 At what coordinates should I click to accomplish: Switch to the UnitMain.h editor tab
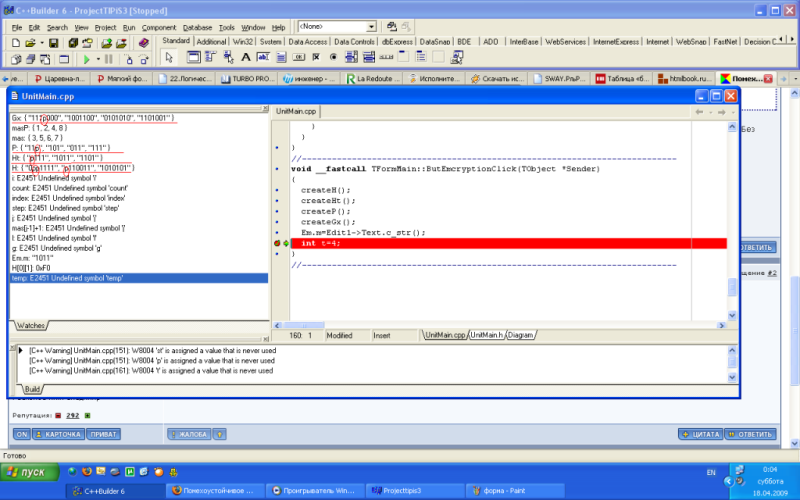coord(486,335)
